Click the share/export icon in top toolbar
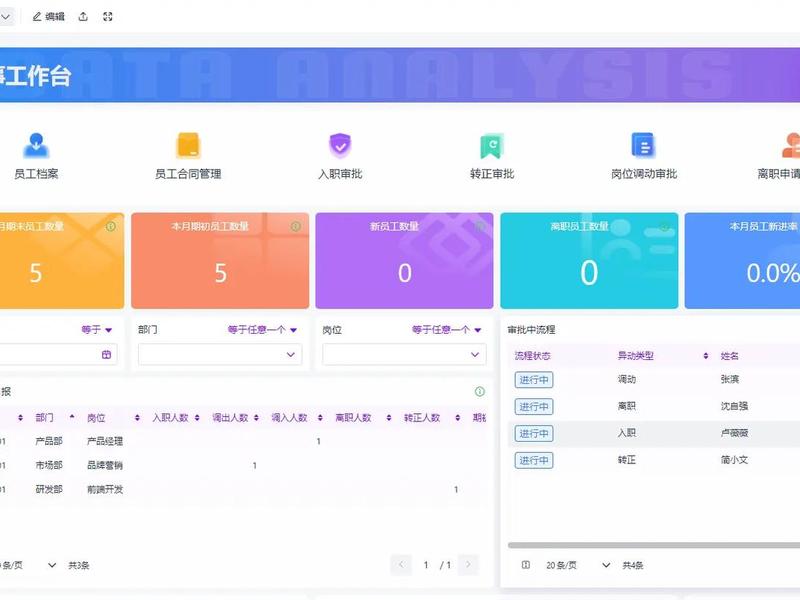This screenshot has height=600, width=800. (x=83, y=17)
